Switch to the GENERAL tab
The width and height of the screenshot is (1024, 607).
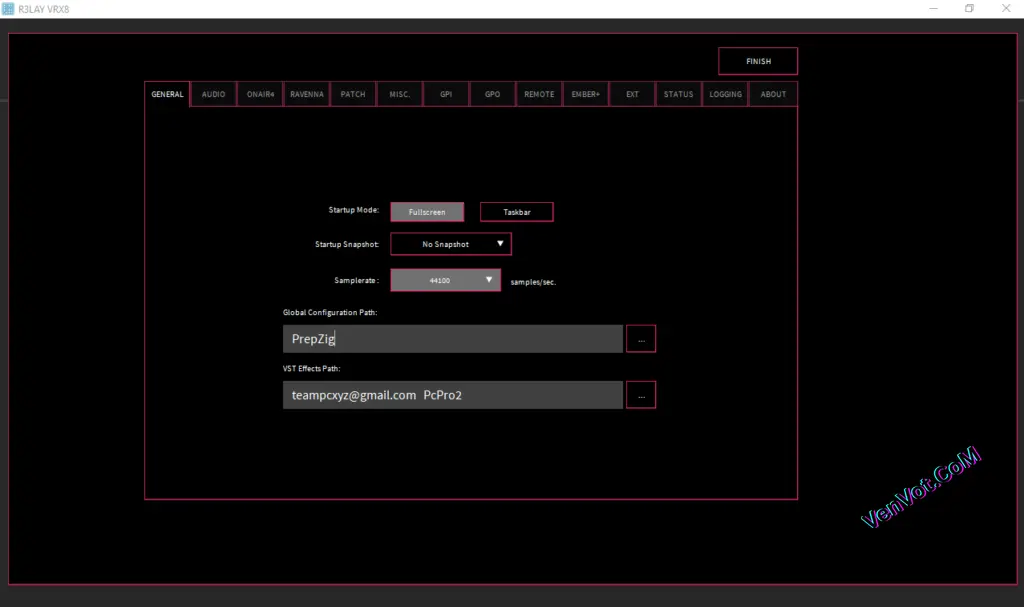(x=167, y=94)
